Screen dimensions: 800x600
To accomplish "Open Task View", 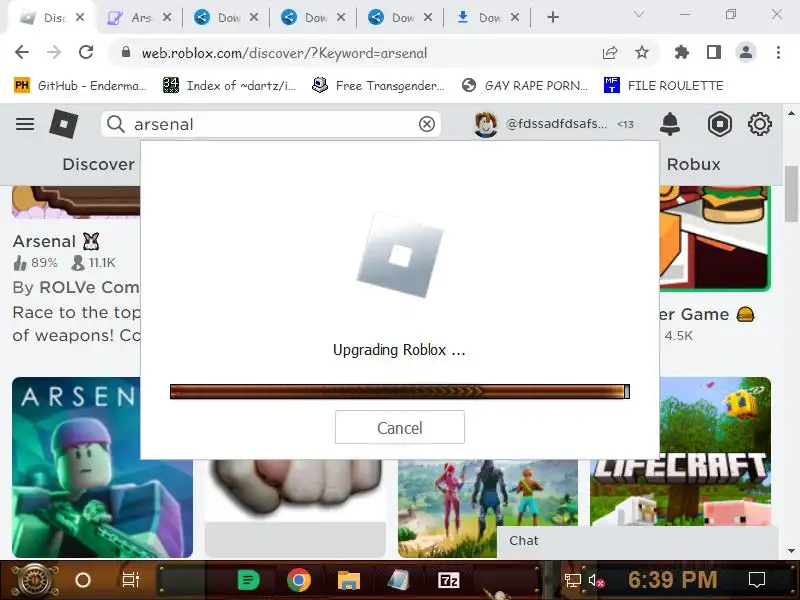I will pos(131,580).
